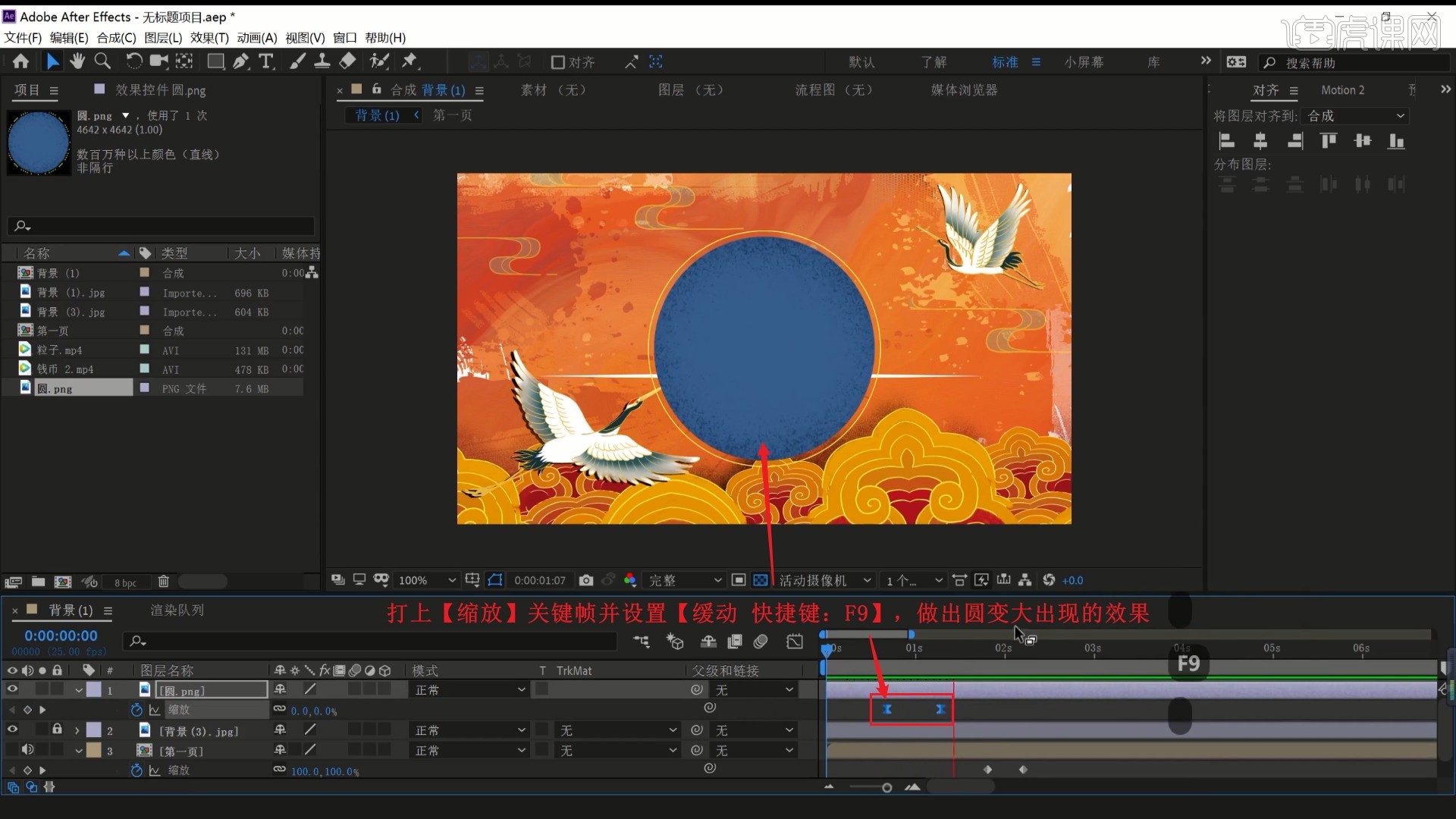
Task: Select the Zoom magnifier tool
Action: point(102,61)
